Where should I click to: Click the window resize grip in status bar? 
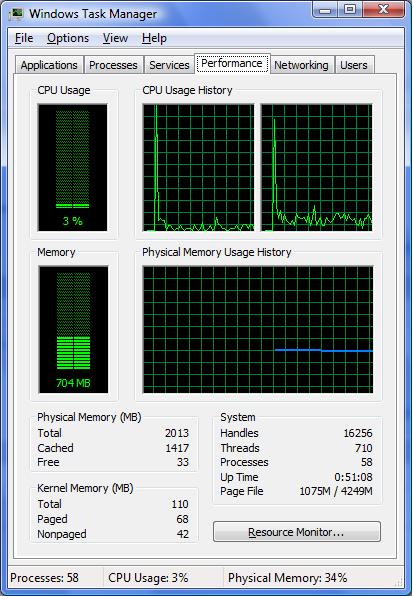coord(399,582)
